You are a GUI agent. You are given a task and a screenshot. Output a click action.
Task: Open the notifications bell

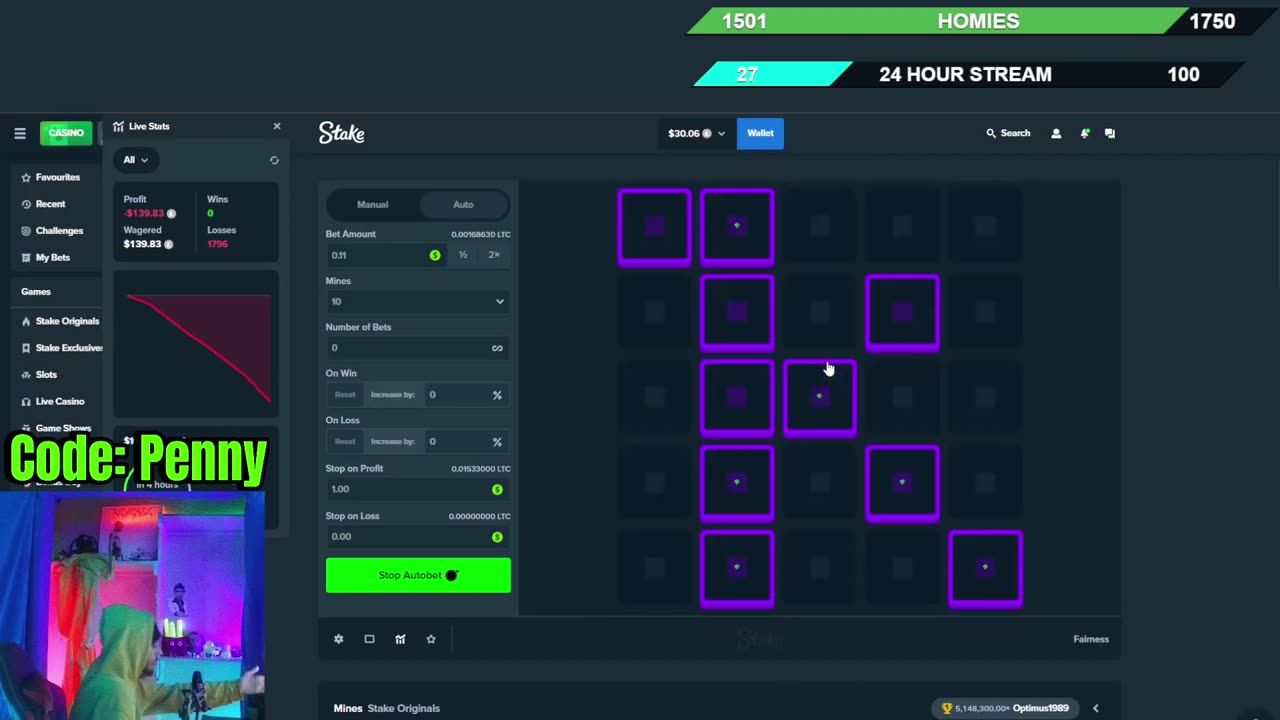[1084, 133]
